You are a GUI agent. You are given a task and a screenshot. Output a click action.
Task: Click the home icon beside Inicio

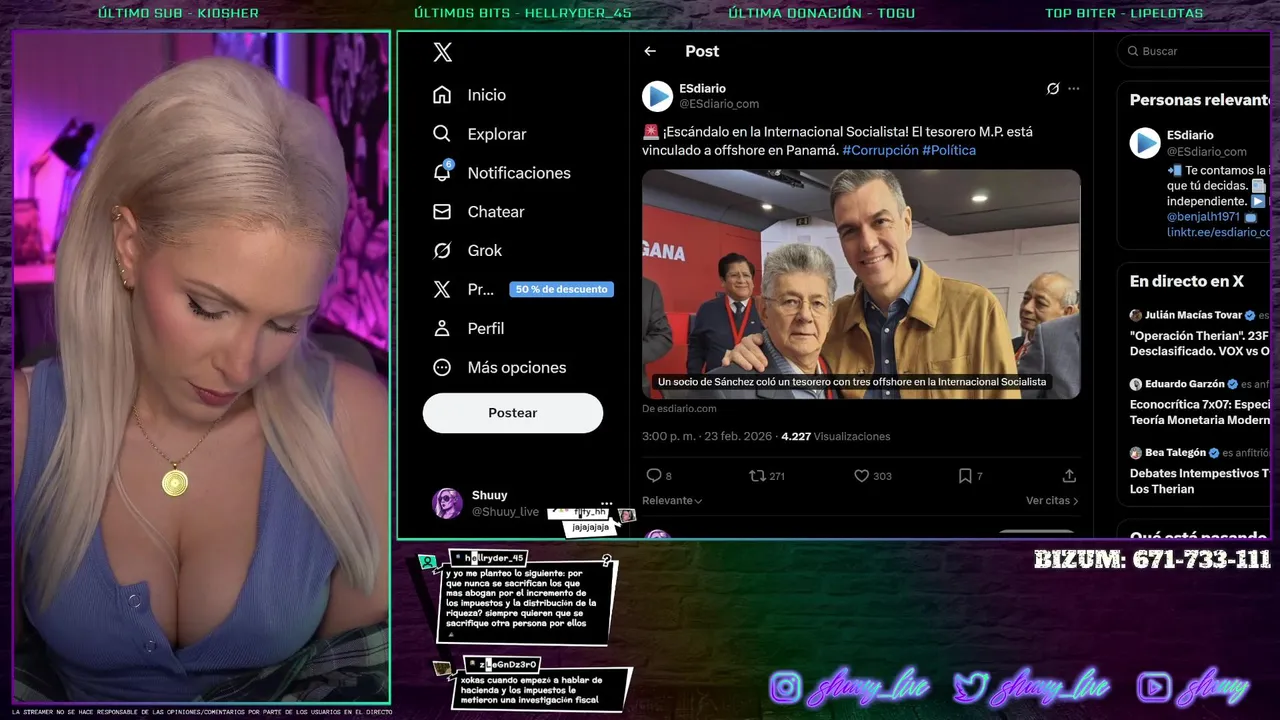(x=442, y=95)
